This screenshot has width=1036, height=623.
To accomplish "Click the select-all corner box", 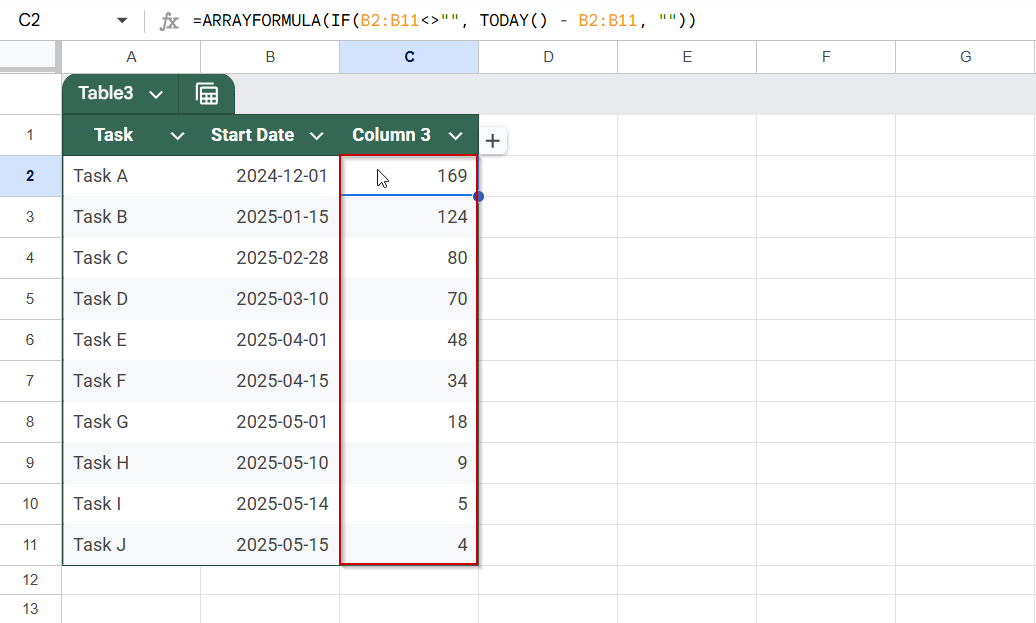I will 29,55.
